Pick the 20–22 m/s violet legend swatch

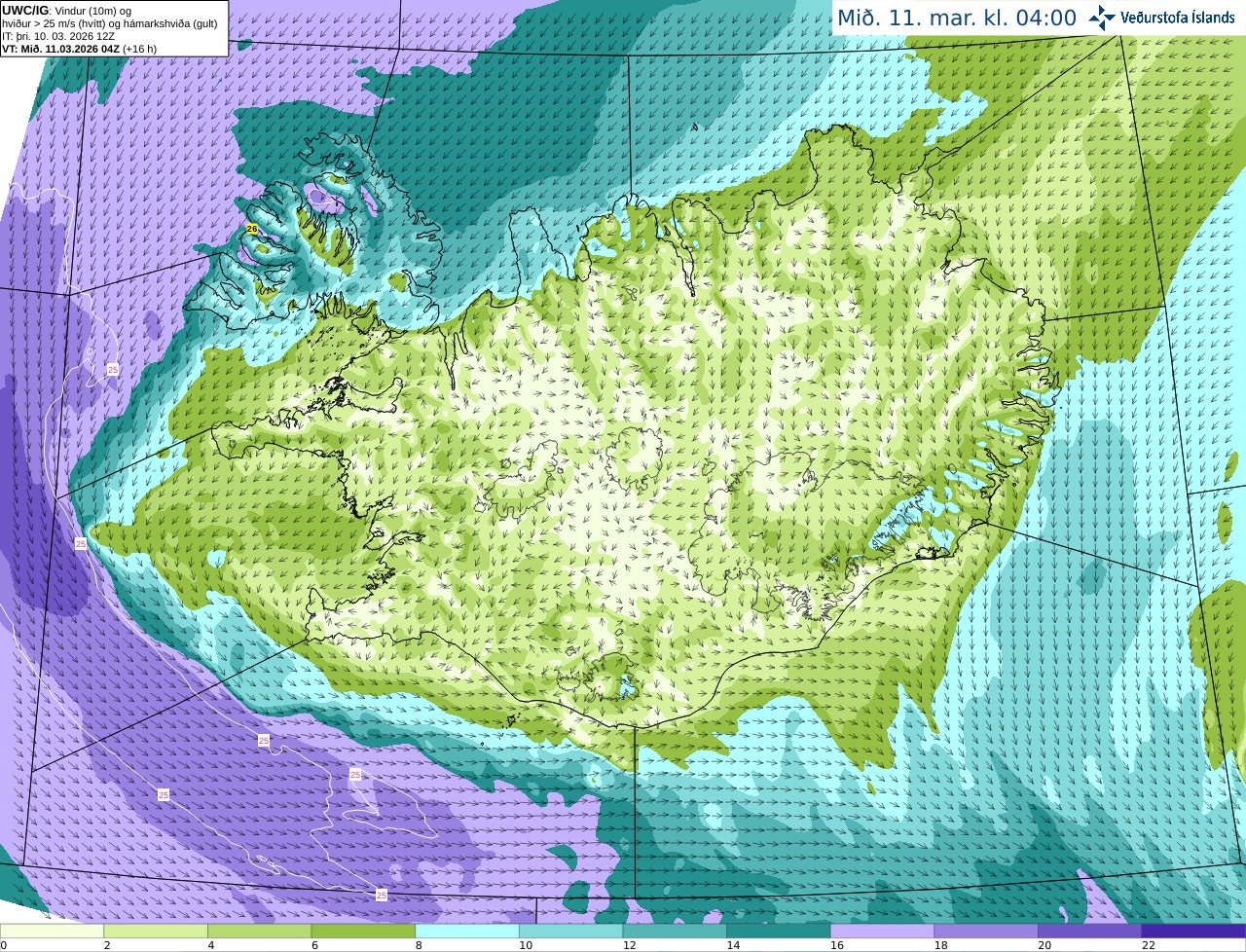pos(1090,932)
